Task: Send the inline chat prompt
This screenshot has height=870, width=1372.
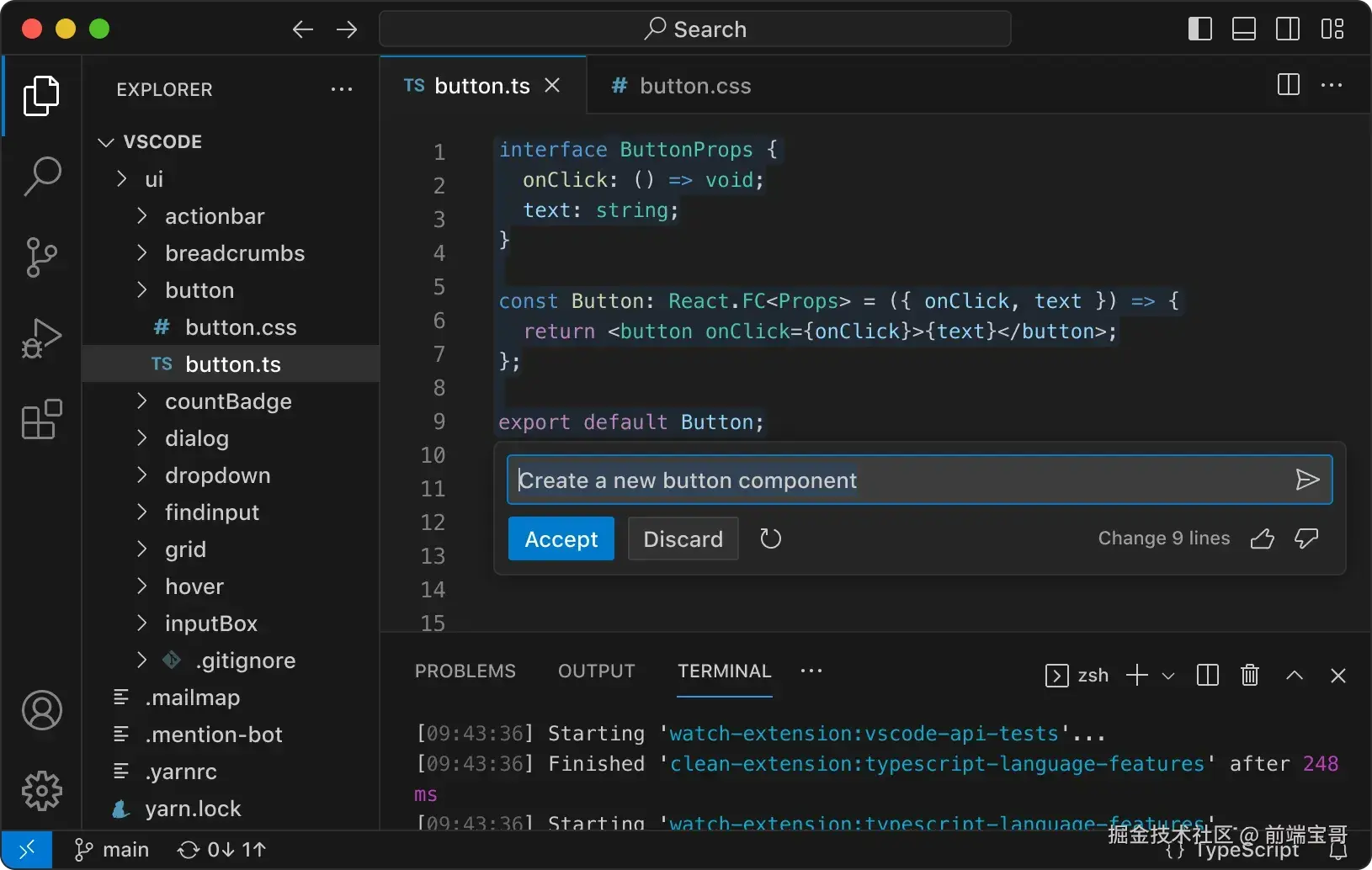Action: [1307, 480]
